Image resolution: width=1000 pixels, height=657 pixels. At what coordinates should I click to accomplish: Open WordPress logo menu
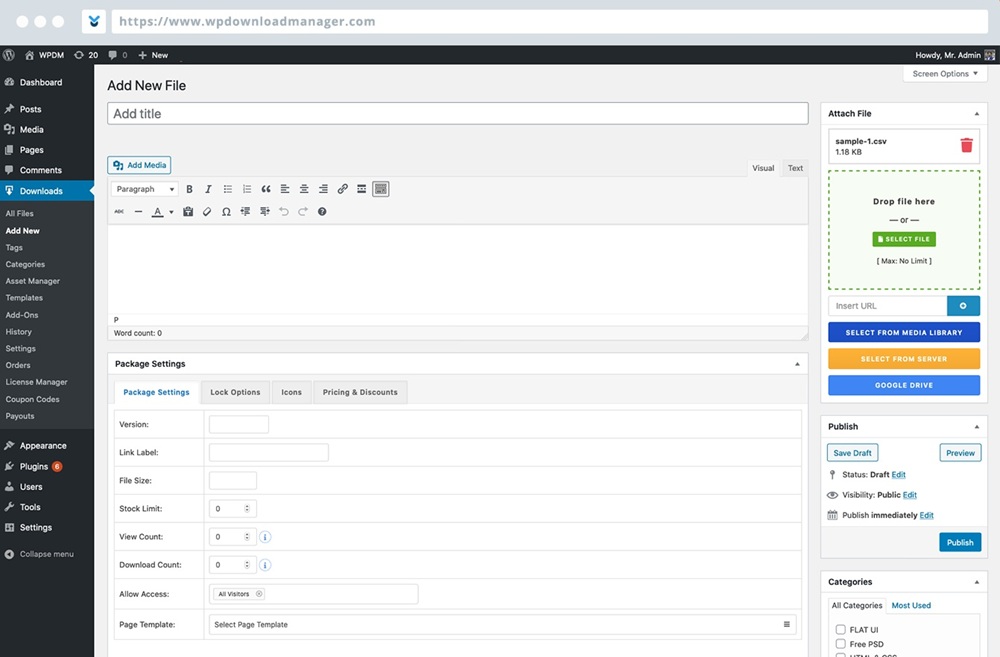click(9, 55)
